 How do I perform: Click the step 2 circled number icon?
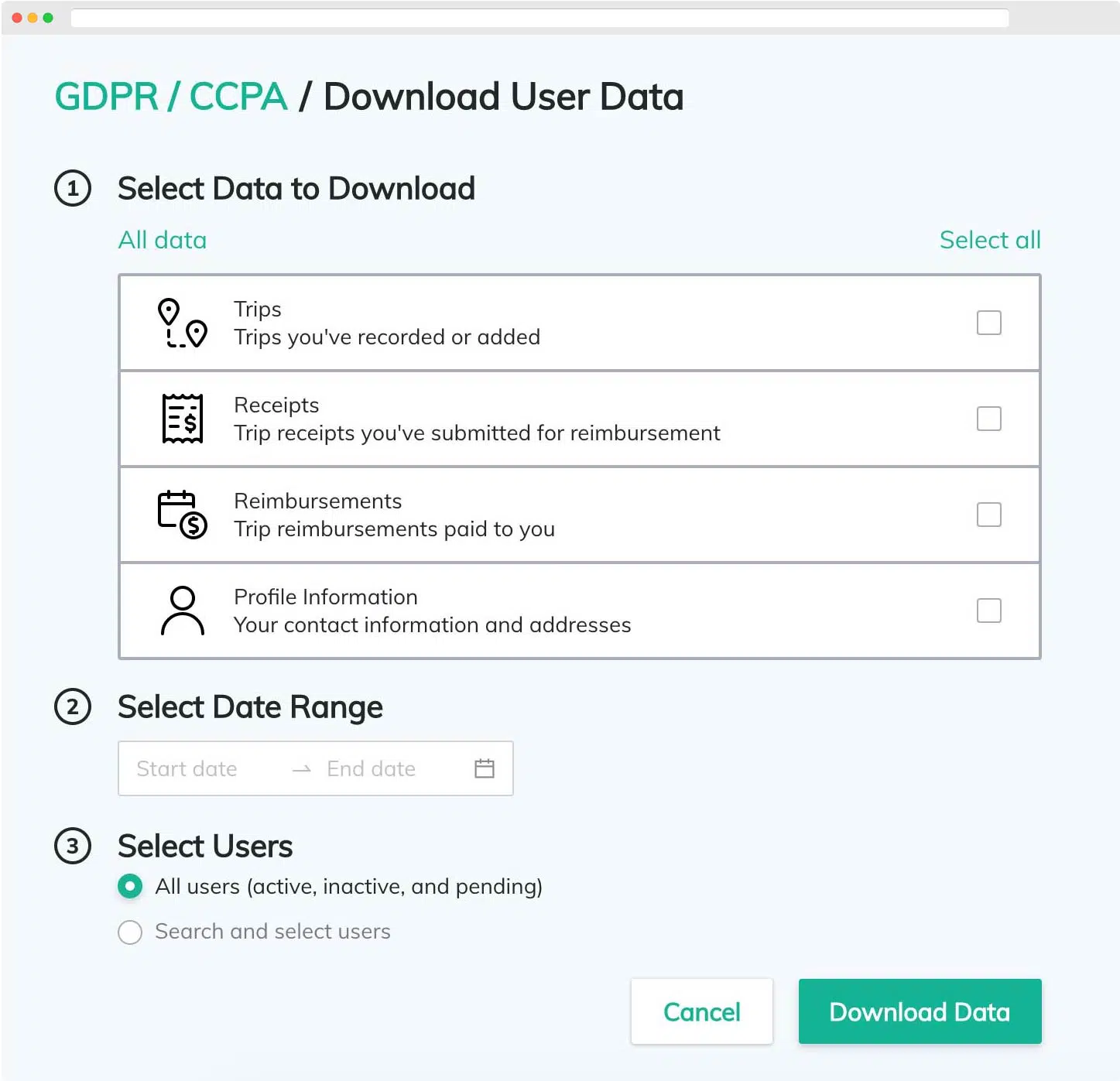click(x=73, y=707)
